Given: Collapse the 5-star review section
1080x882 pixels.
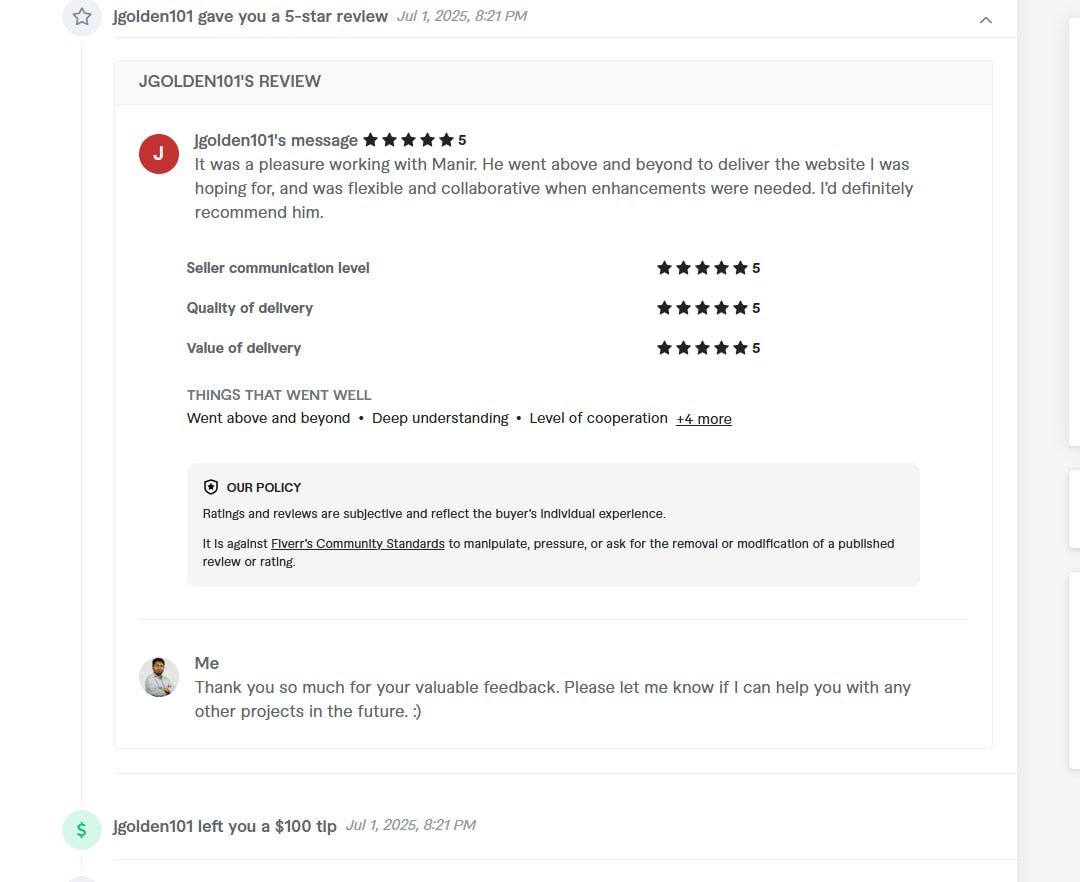Looking at the screenshot, I should [x=986, y=20].
